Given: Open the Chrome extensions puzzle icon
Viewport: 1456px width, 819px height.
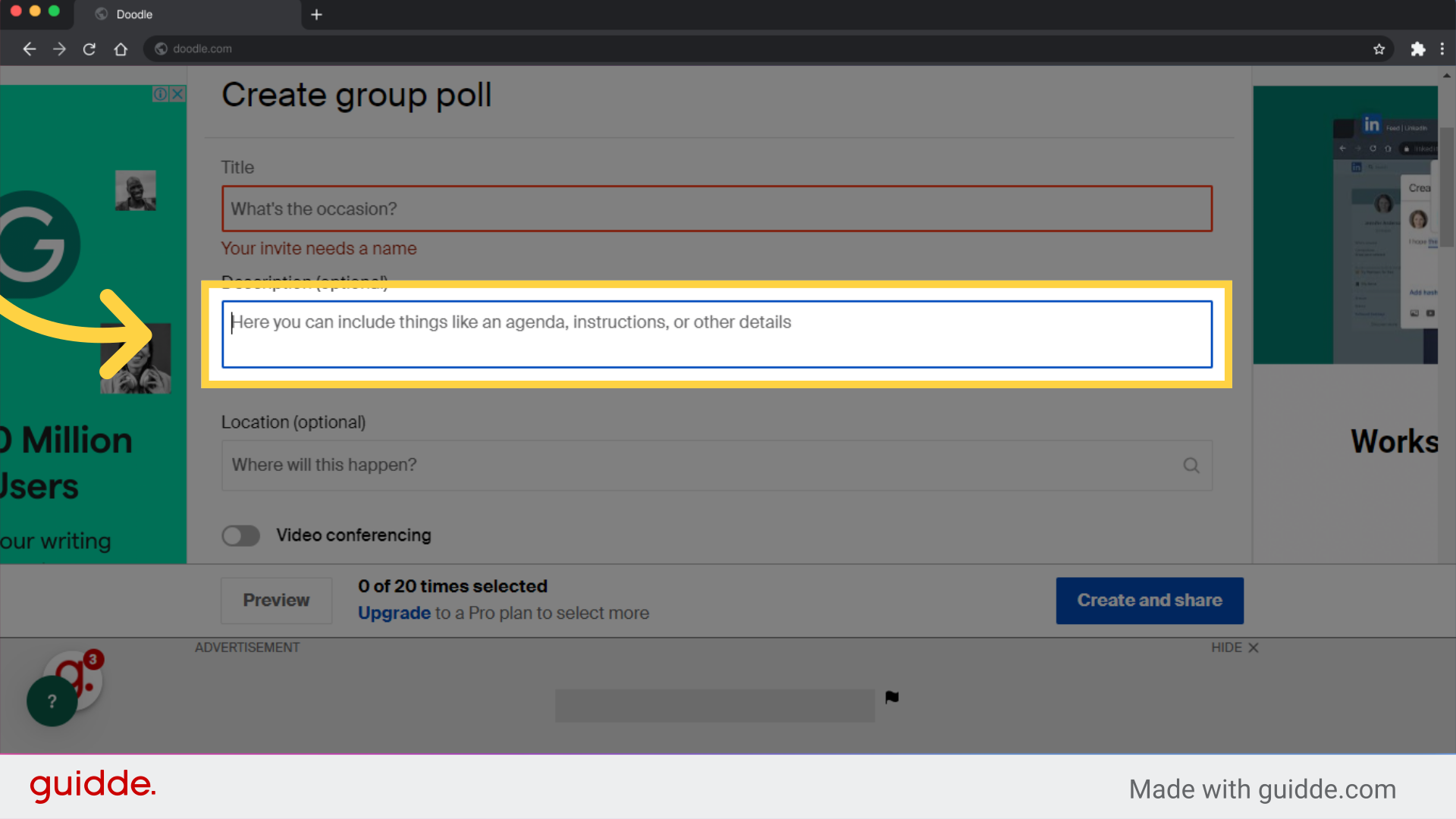Looking at the screenshot, I should click(1418, 49).
